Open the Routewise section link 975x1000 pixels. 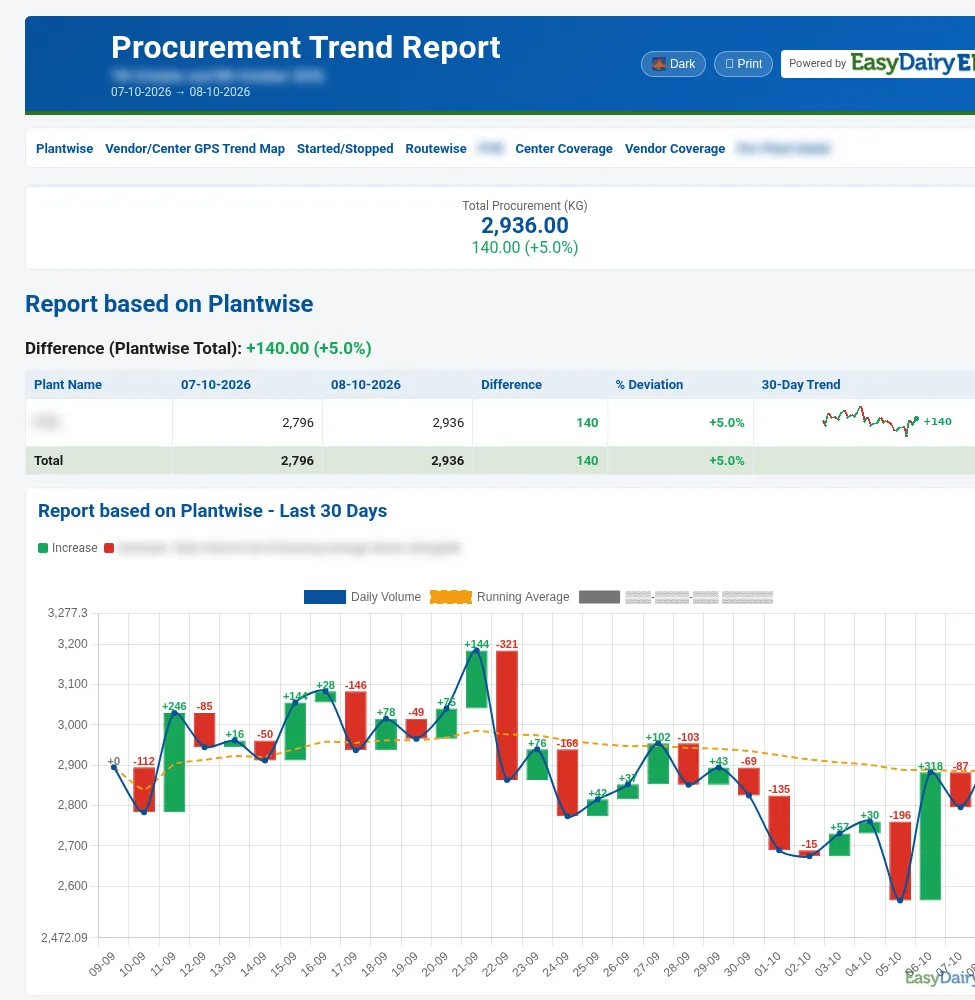coord(436,149)
